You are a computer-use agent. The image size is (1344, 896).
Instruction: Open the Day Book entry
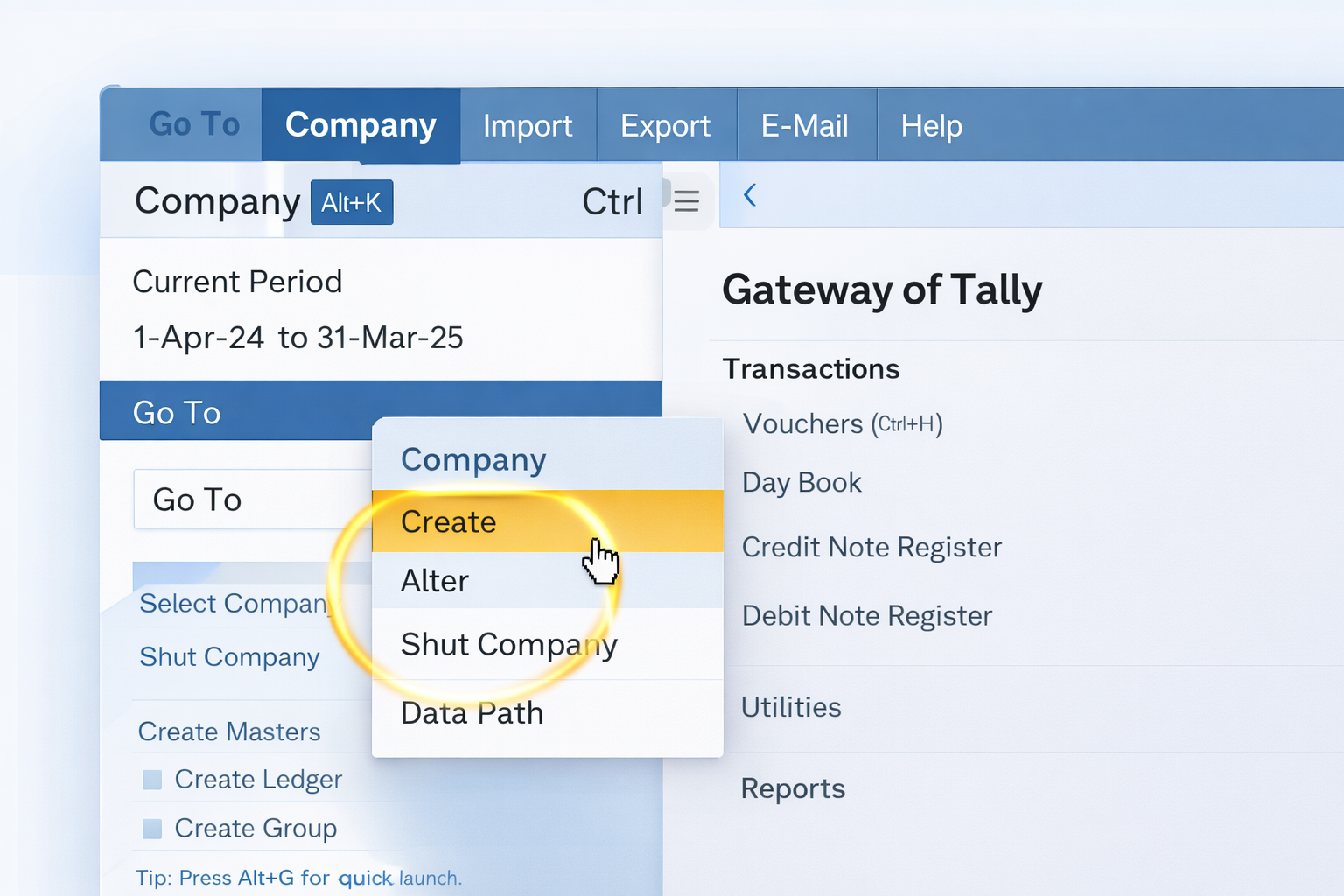tap(801, 483)
